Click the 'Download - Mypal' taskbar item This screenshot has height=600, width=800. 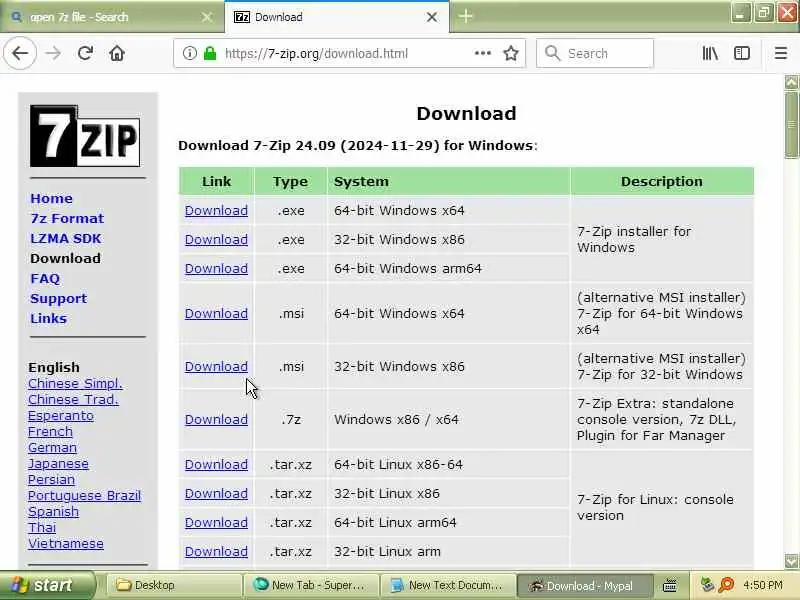[x=585, y=585]
